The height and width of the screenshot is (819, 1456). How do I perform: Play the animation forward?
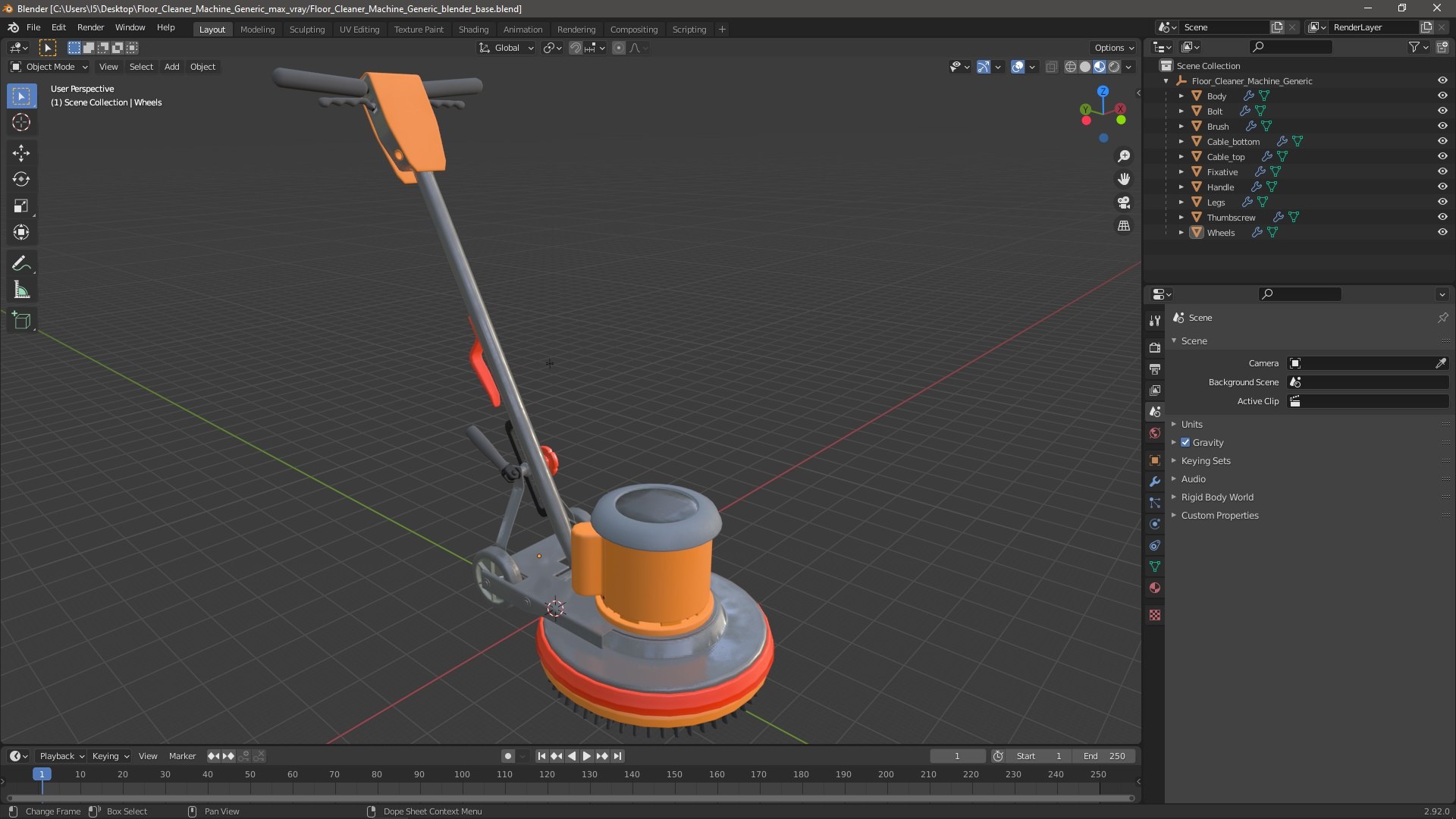click(x=587, y=756)
